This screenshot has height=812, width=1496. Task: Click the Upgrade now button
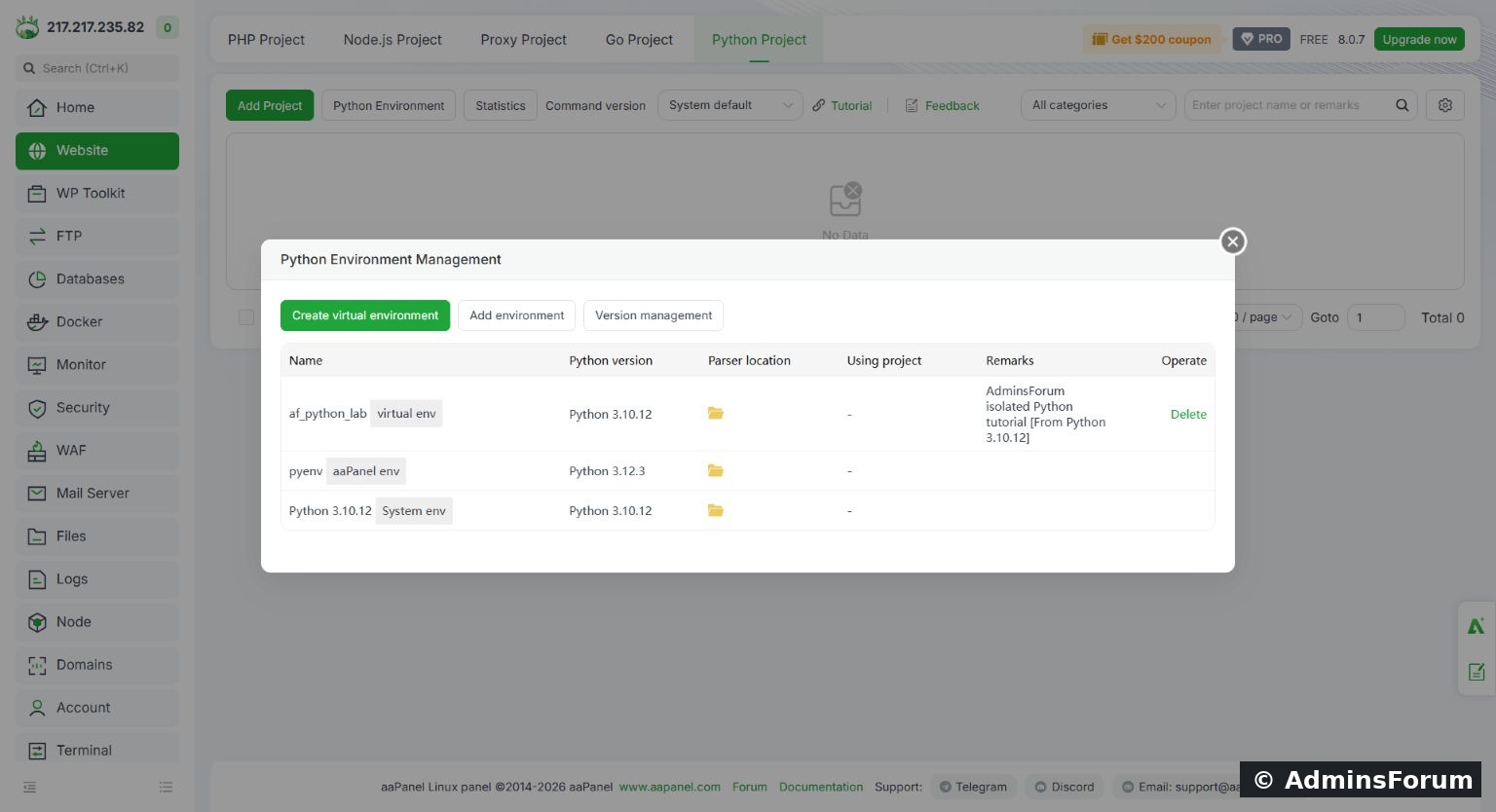click(x=1419, y=39)
